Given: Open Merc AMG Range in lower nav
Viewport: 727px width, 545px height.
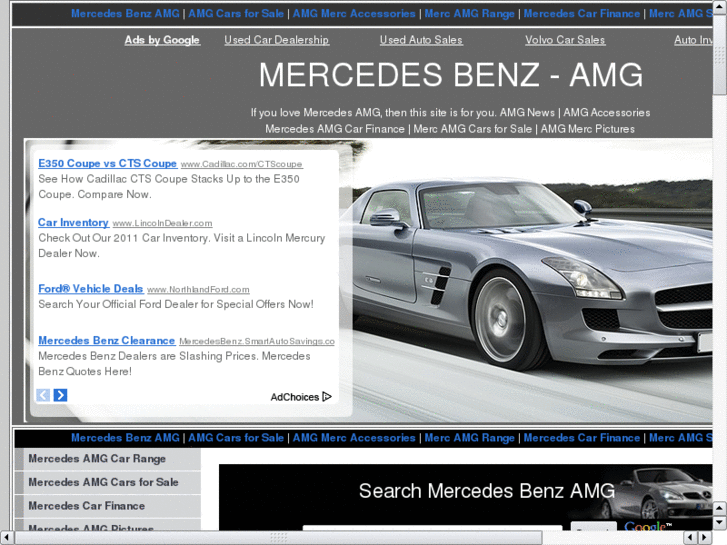Looking at the screenshot, I should coord(469,438).
